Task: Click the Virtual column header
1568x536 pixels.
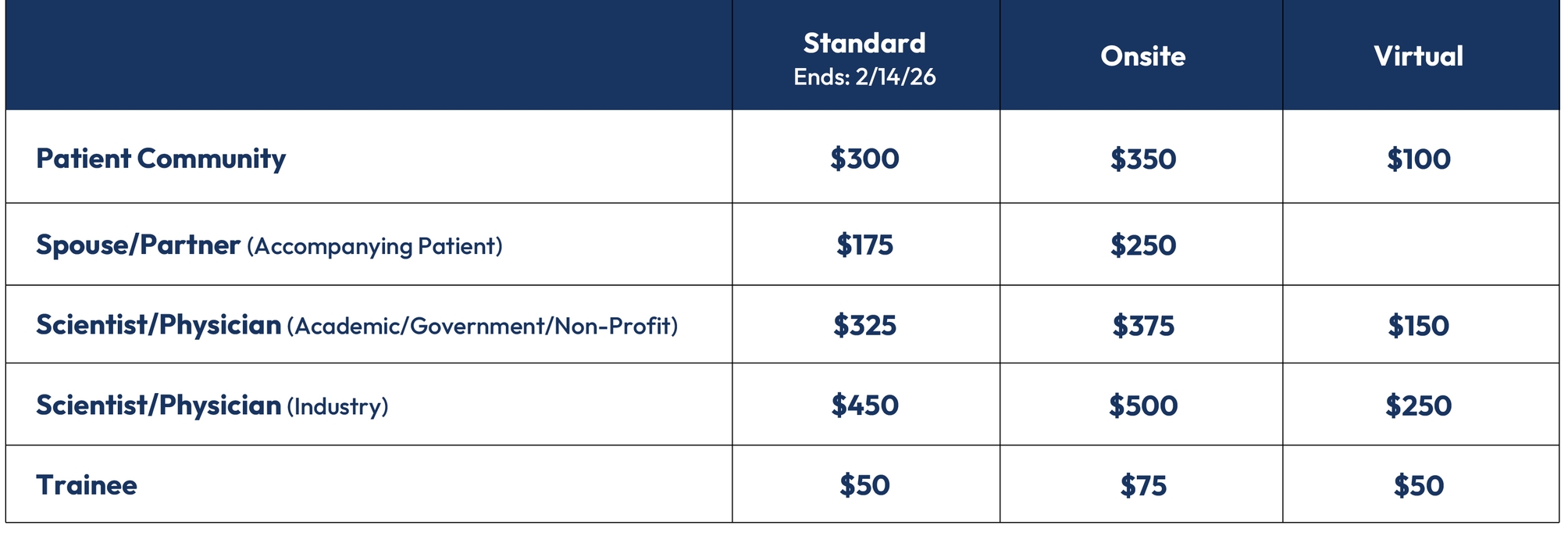Action: tap(1418, 56)
